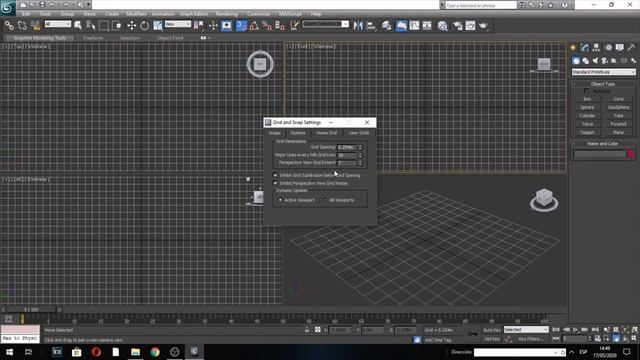This screenshot has width=640, height=360.
Task: Select the Shapes category icon in Create panel
Action: click(585, 61)
